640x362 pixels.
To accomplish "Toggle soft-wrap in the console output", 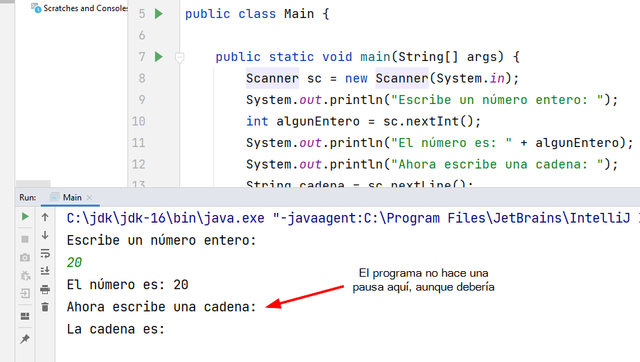I will (x=45, y=253).
